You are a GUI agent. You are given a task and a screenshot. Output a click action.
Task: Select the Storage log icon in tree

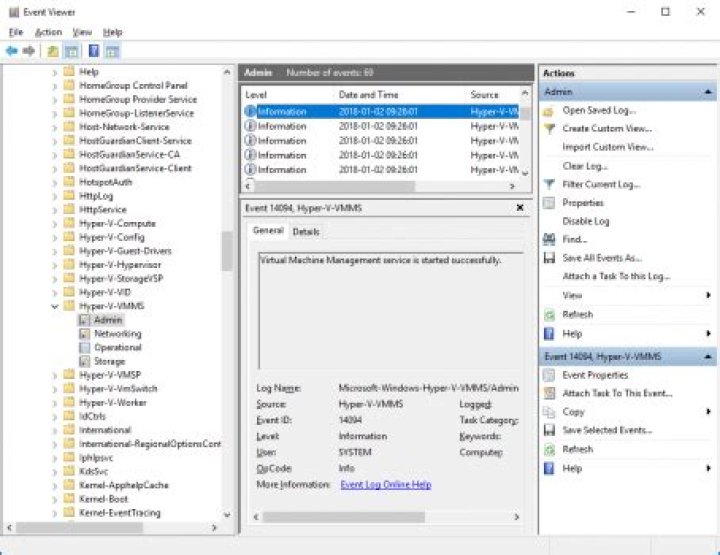[84, 361]
